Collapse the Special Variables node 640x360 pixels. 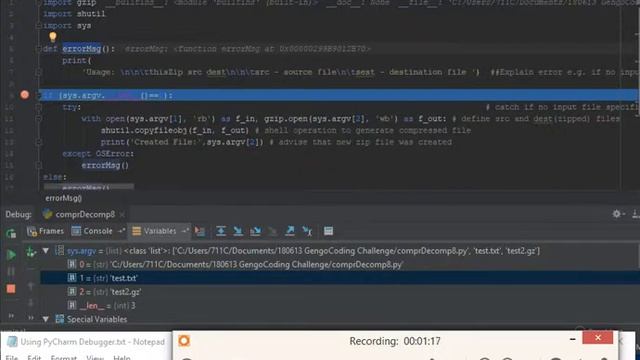coord(46,319)
